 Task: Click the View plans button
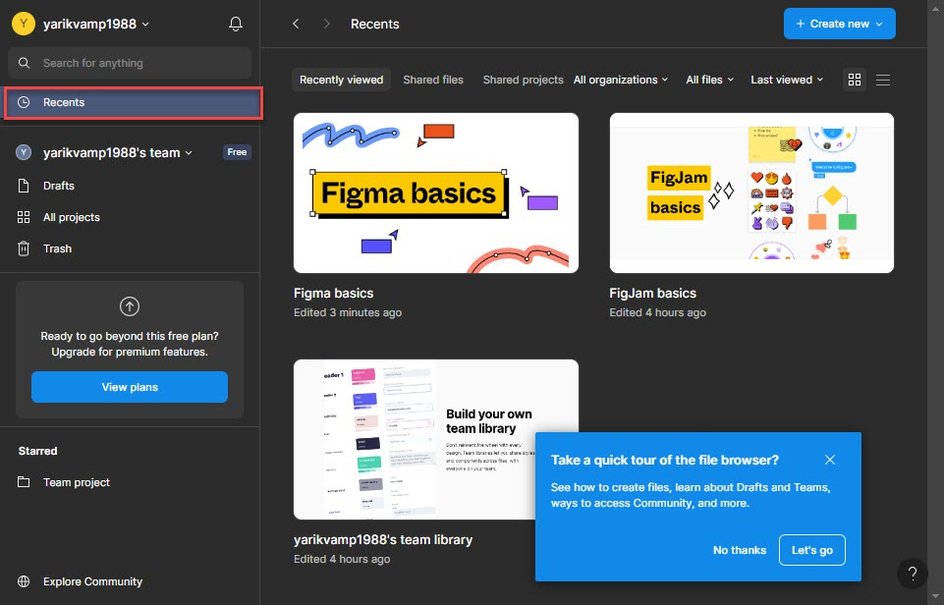[x=129, y=387]
